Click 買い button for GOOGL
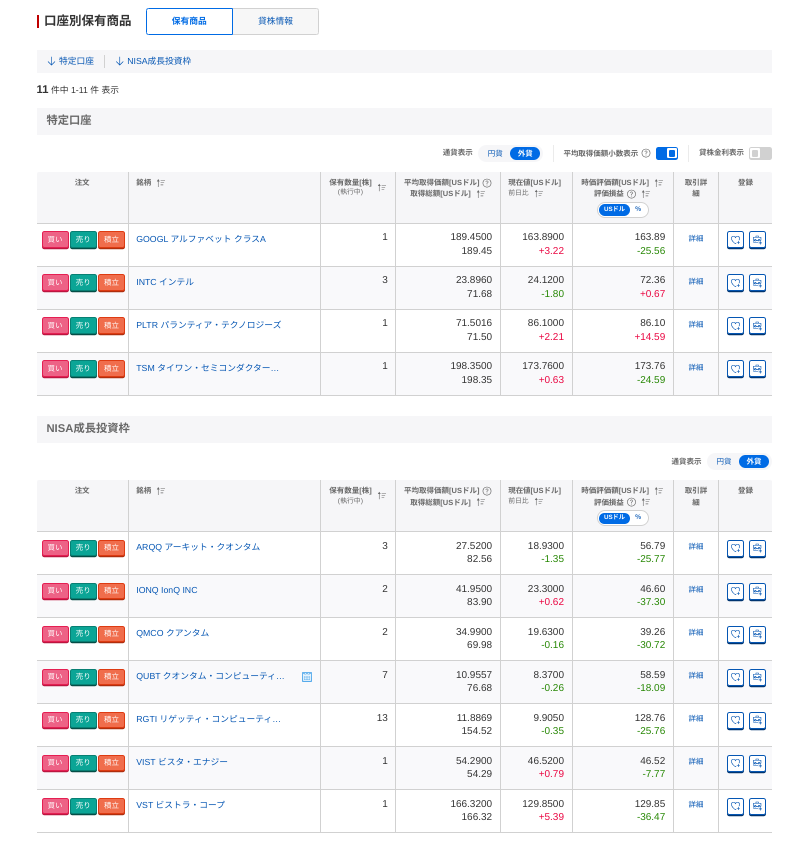810x841 pixels. [55, 240]
